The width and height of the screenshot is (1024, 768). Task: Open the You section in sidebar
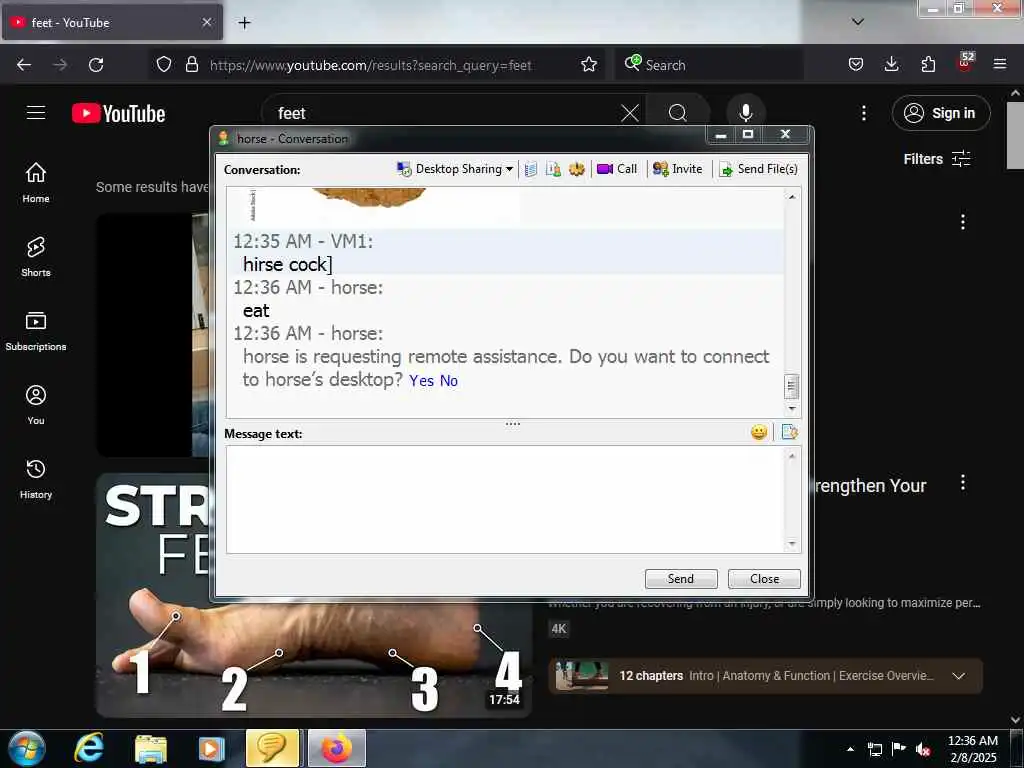point(36,405)
